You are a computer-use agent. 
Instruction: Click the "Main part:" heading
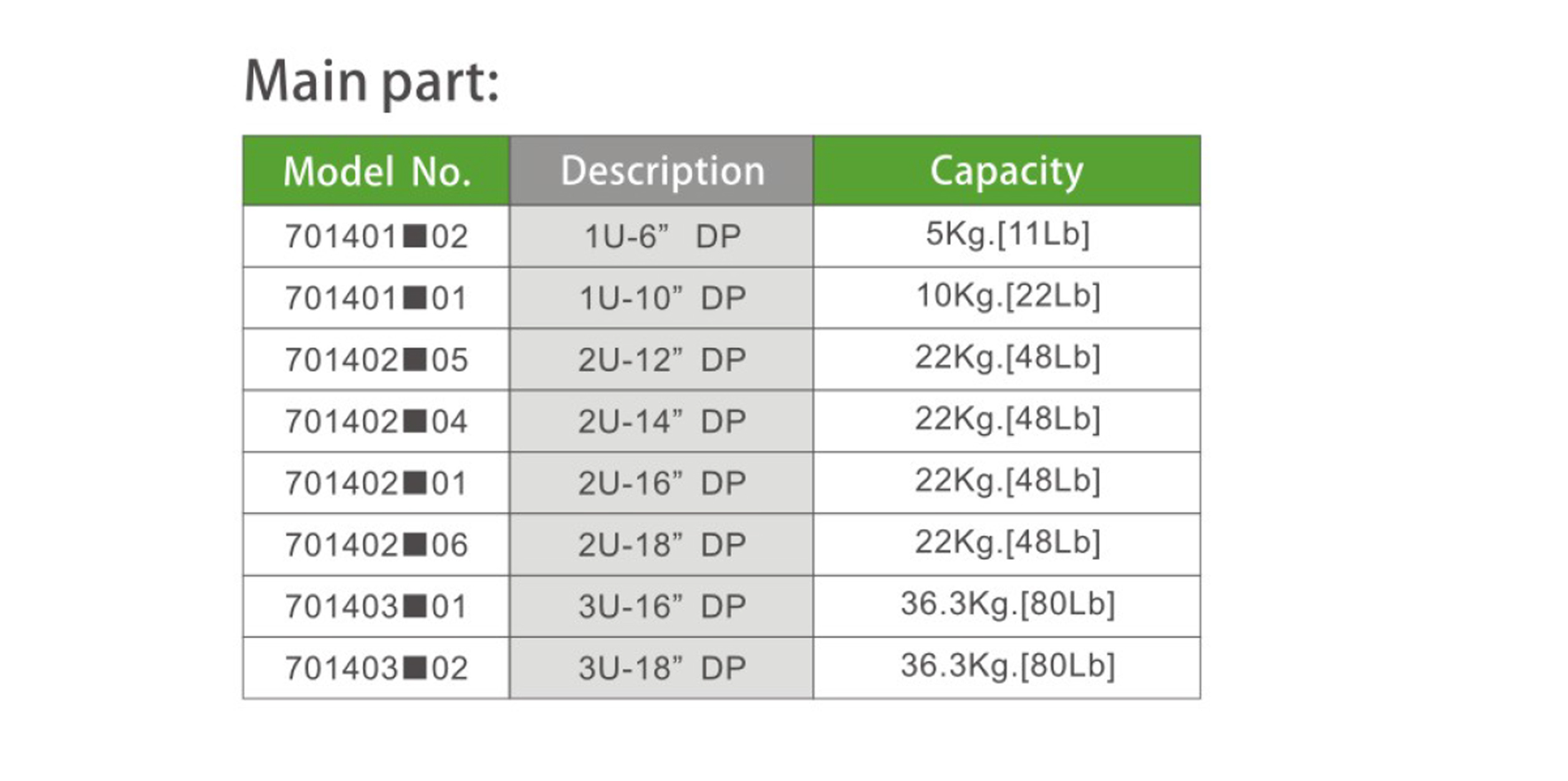[x=372, y=82]
